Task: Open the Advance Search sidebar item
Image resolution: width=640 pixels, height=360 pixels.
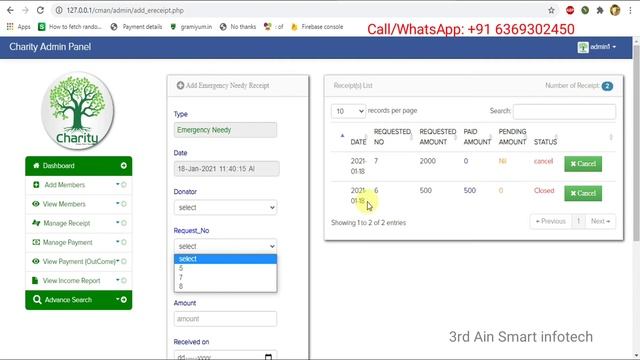Action: coord(78,300)
